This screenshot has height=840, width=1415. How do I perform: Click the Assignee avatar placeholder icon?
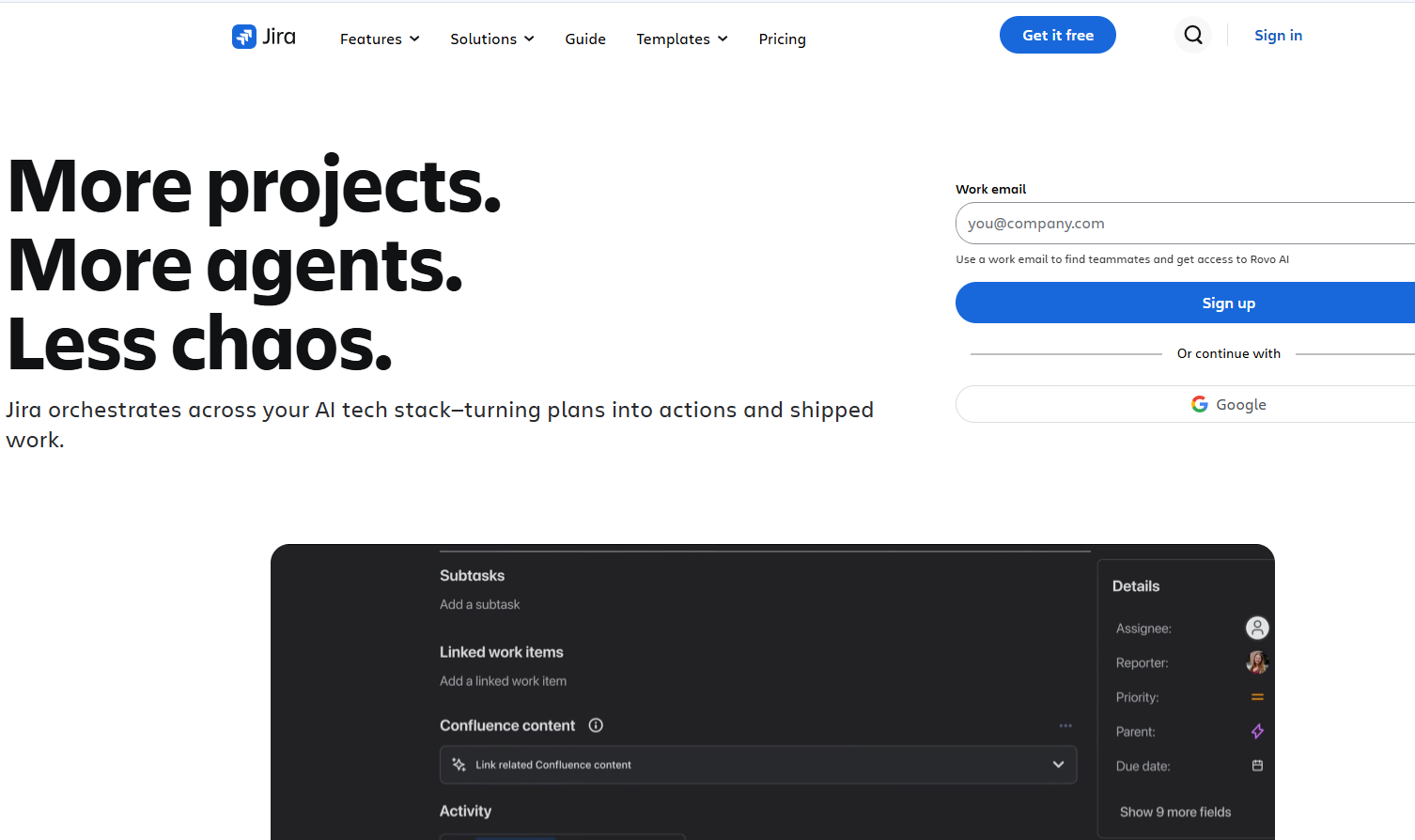point(1257,628)
